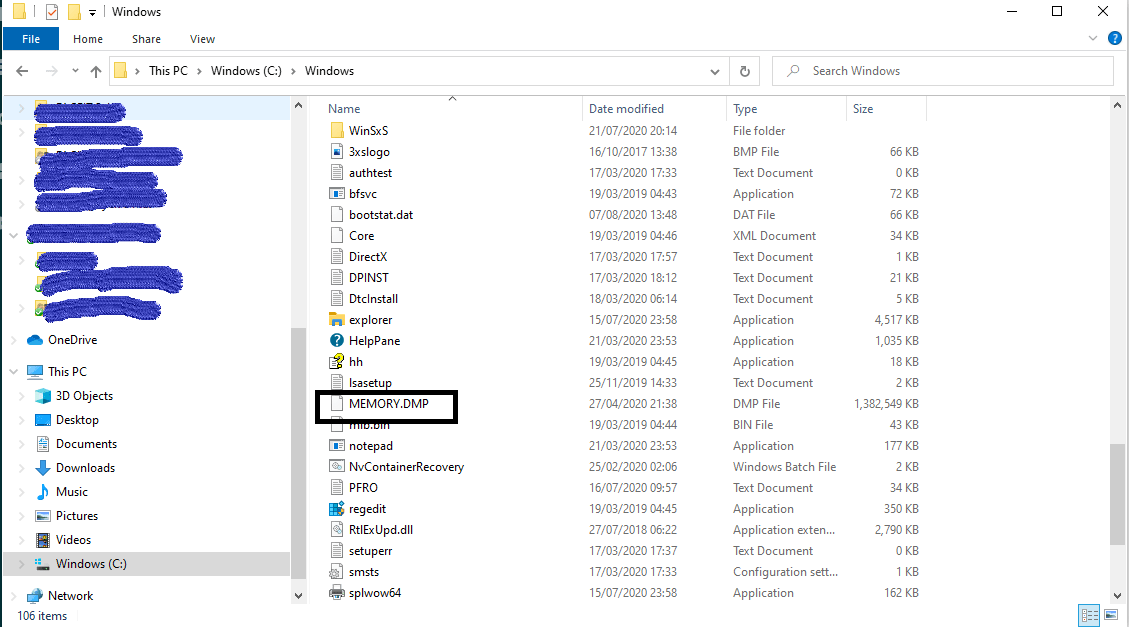Switch to the Home ribbon tab
This screenshot has height=627, width=1129.
[x=88, y=39]
